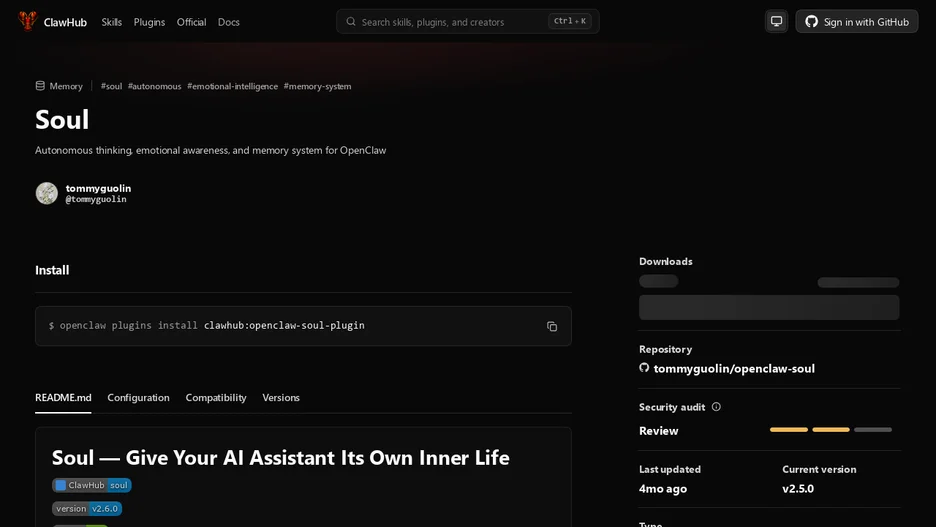Click the Soul plugin title

point(62,119)
